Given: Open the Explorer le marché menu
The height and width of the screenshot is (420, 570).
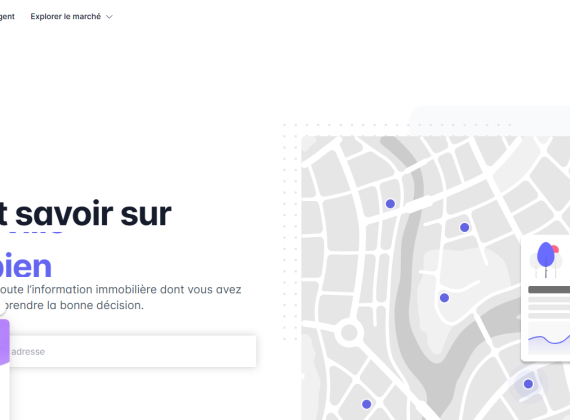Looking at the screenshot, I should click(x=71, y=16).
